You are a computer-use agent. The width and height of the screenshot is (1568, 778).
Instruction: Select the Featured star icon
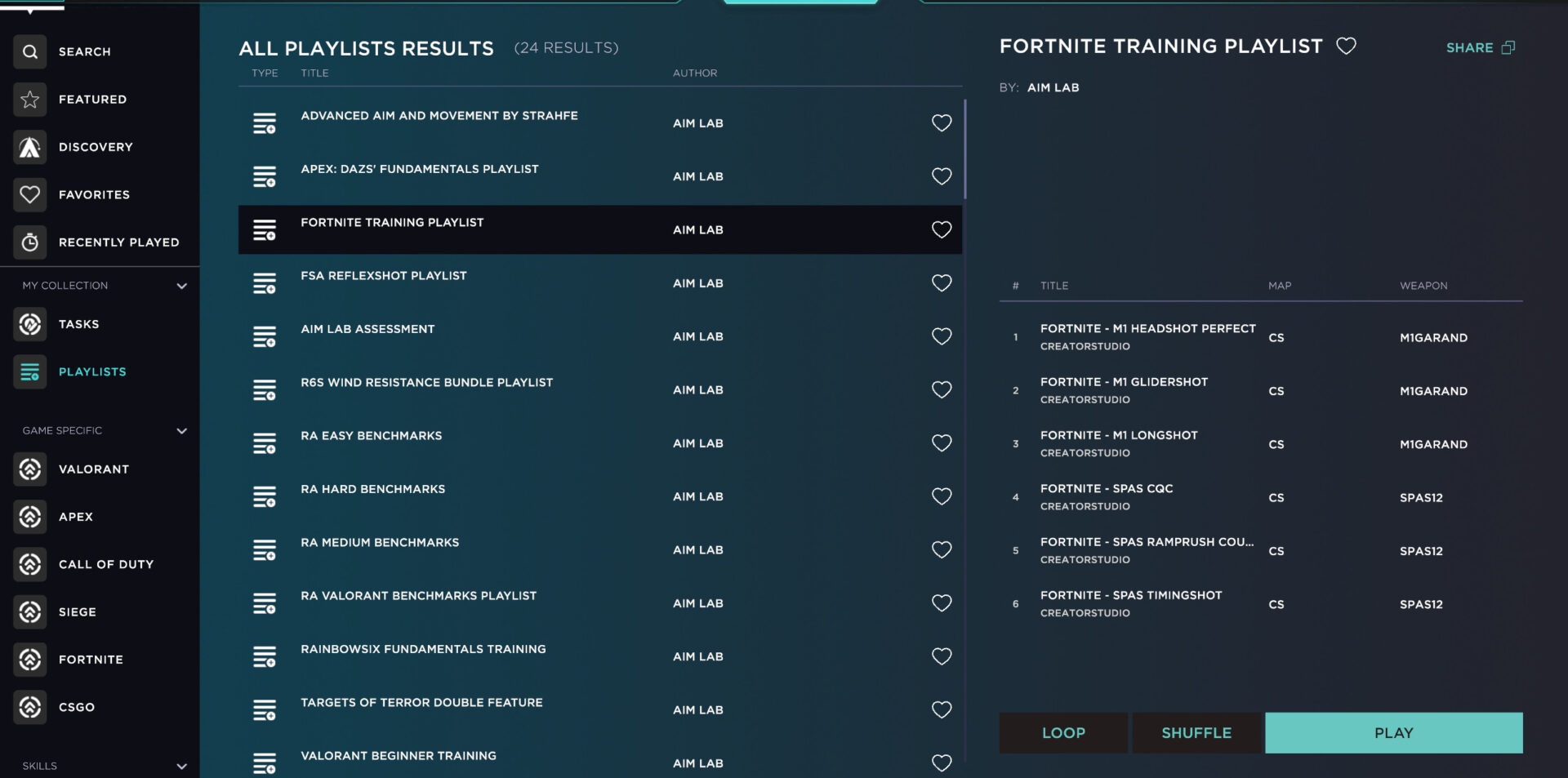coord(29,99)
